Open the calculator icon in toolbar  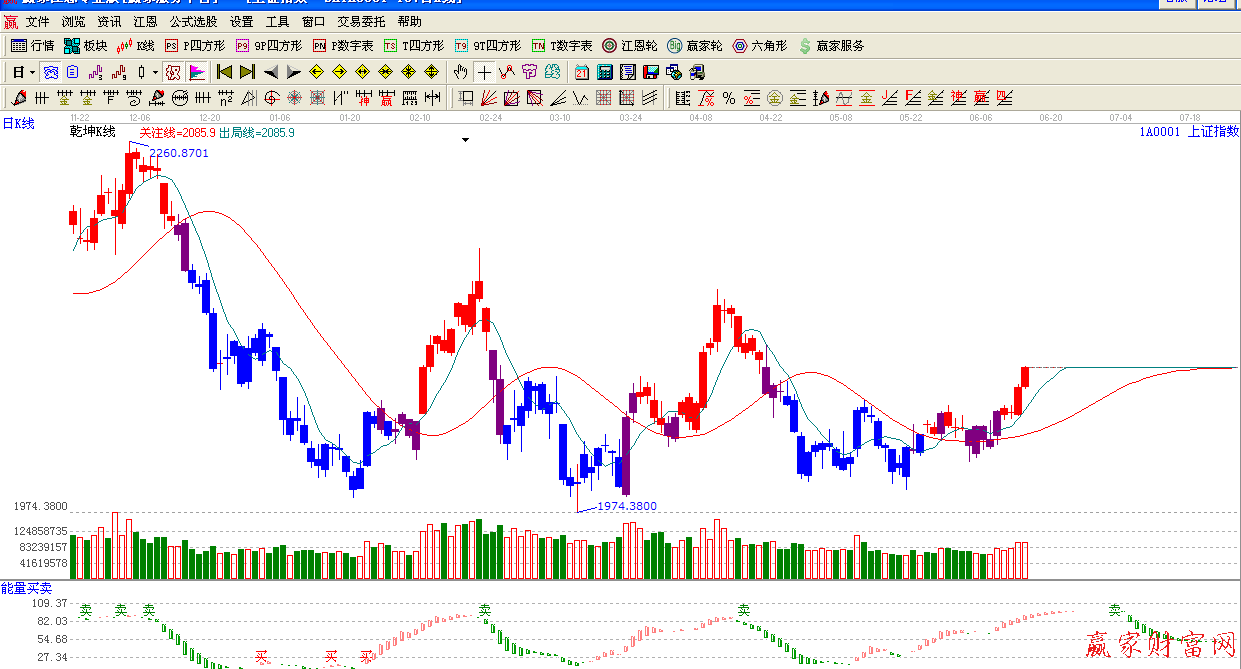coord(605,72)
